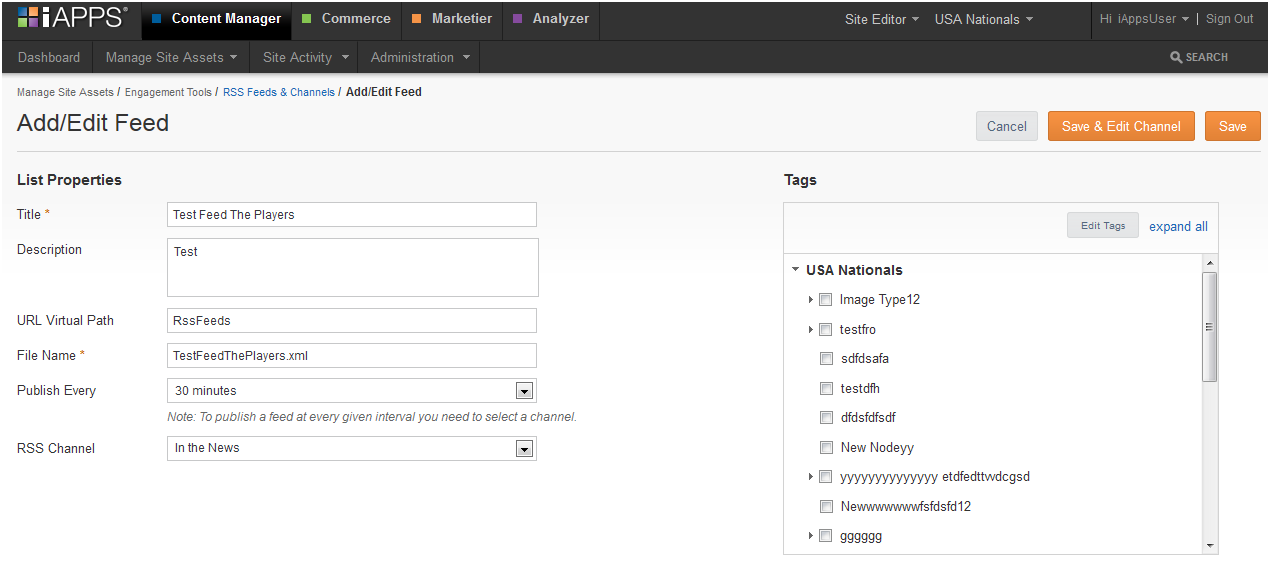Open the Site Activity menu
This screenshot has width=1270, height=575.
tap(306, 57)
